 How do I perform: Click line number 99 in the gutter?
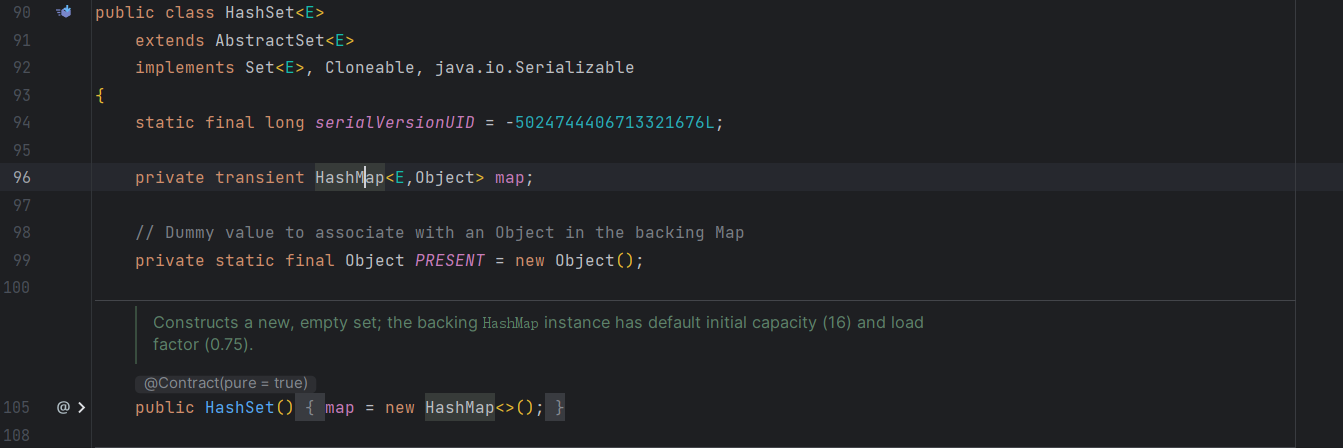point(22,260)
